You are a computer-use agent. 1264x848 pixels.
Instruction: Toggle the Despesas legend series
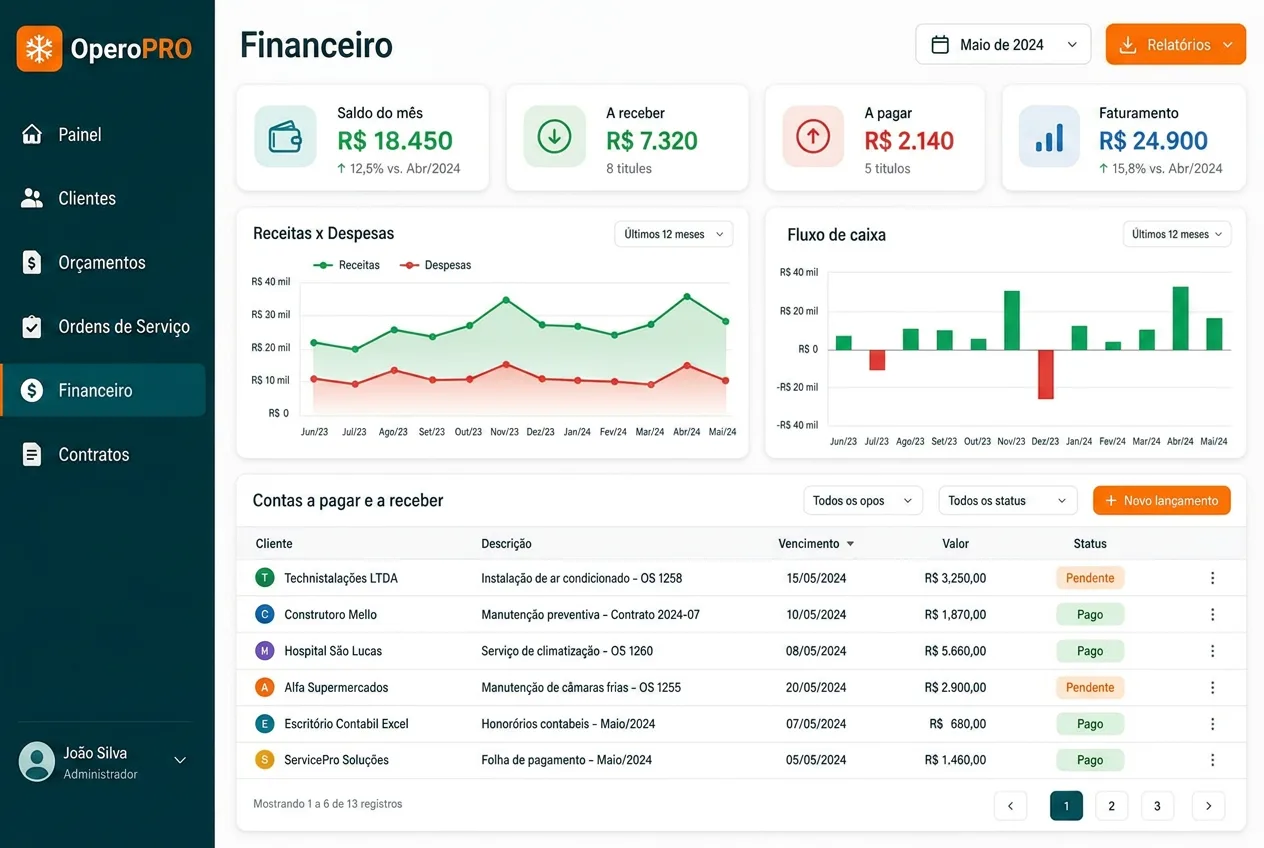click(435, 265)
